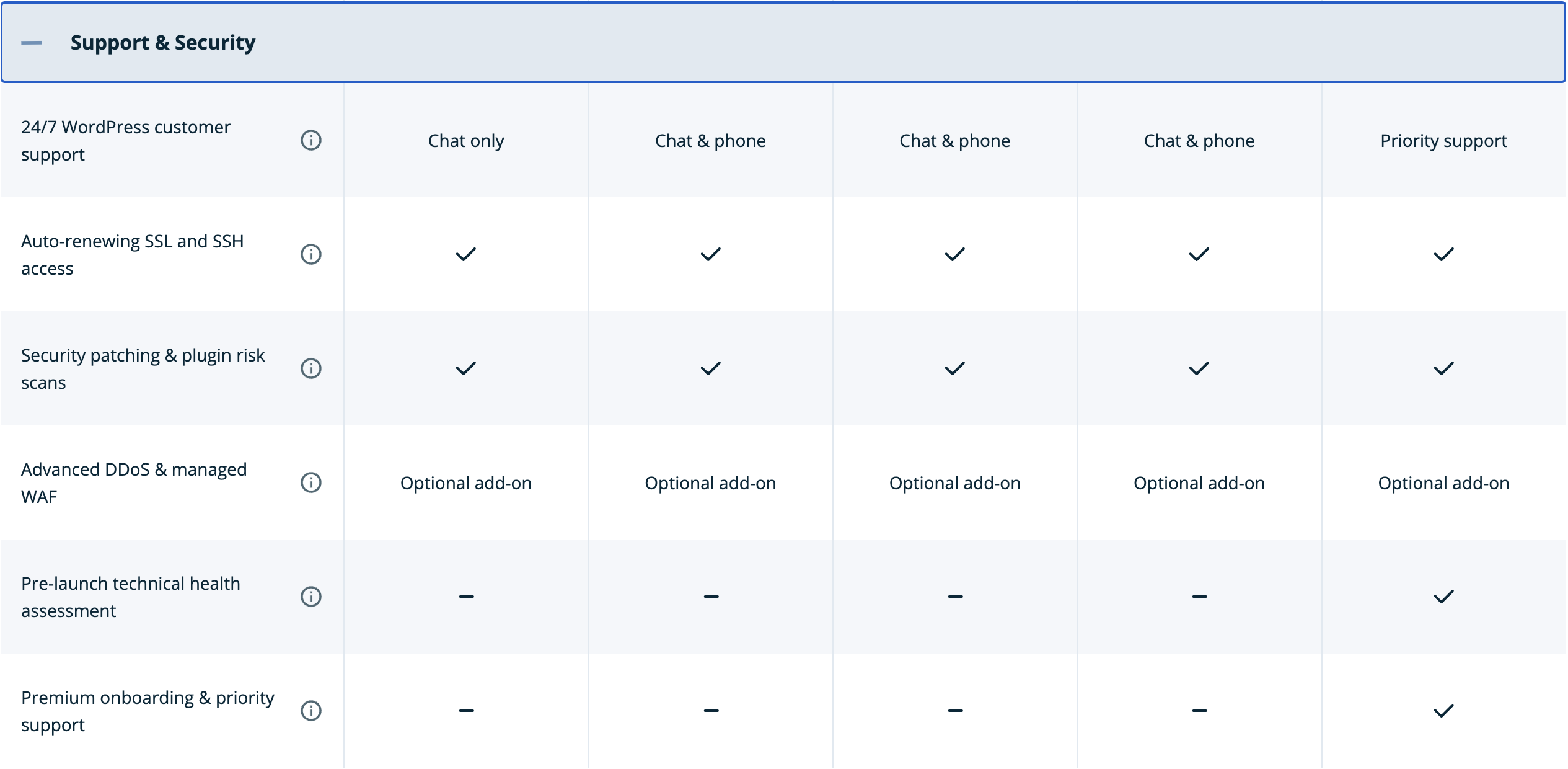Open info icon for Pre-launch technical health assessment
1568x769 pixels.
click(x=311, y=597)
